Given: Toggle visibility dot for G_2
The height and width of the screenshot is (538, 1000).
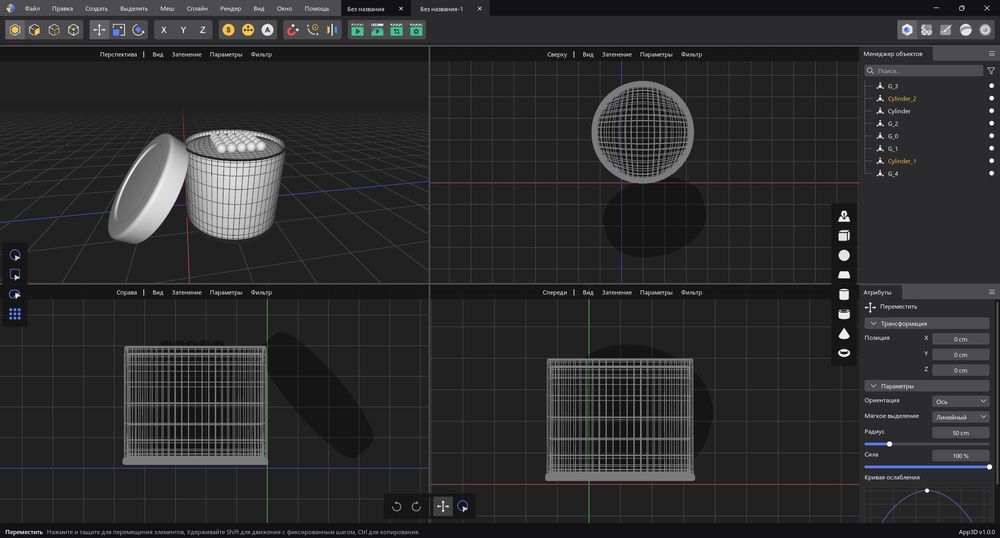Looking at the screenshot, I should tap(991, 123).
